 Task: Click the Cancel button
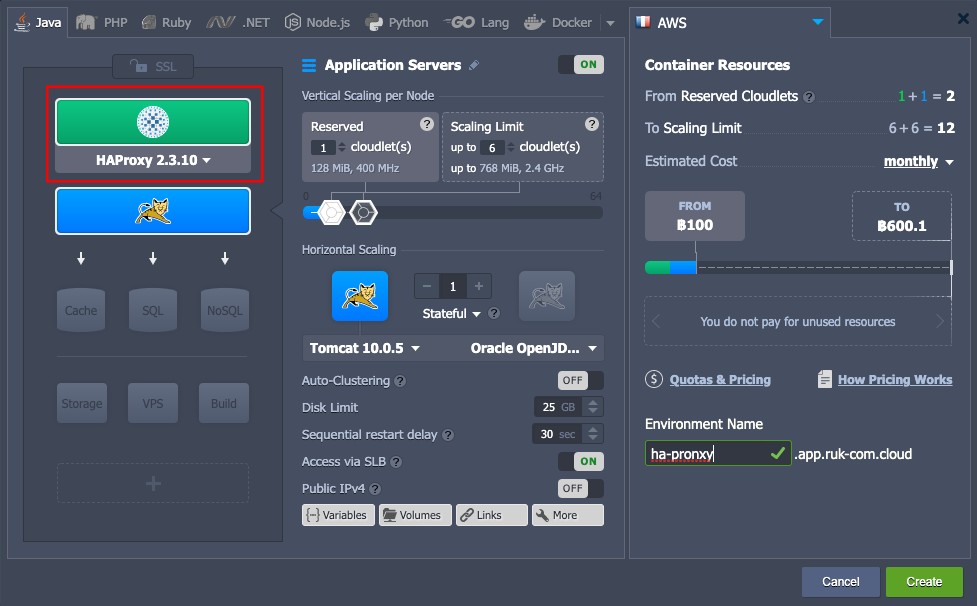click(x=841, y=582)
